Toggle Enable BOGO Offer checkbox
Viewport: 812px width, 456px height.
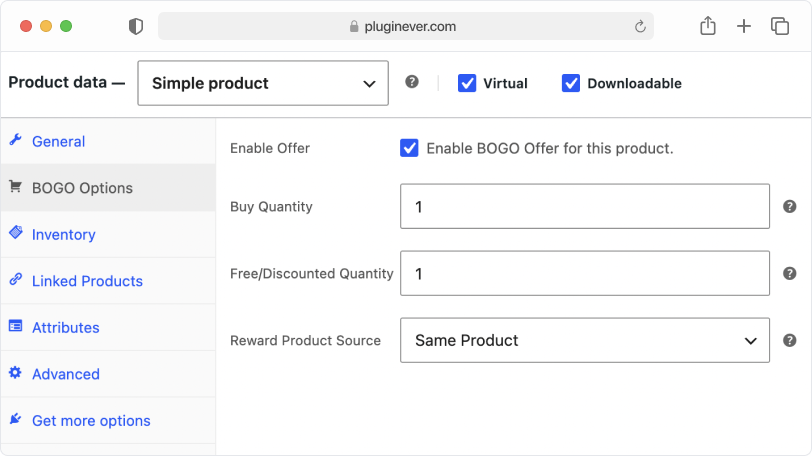point(409,148)
